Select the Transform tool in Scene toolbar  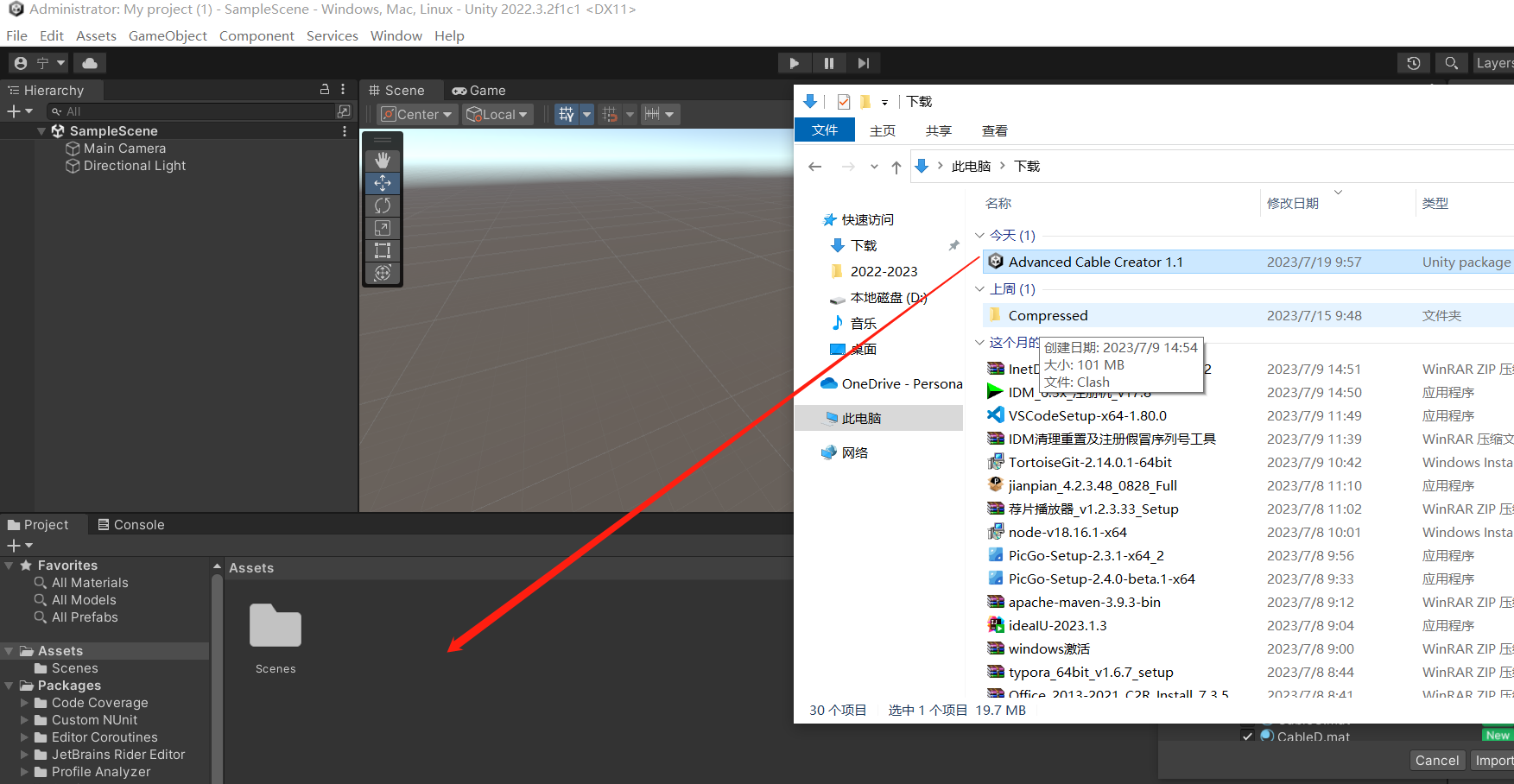tap(383, 273)
